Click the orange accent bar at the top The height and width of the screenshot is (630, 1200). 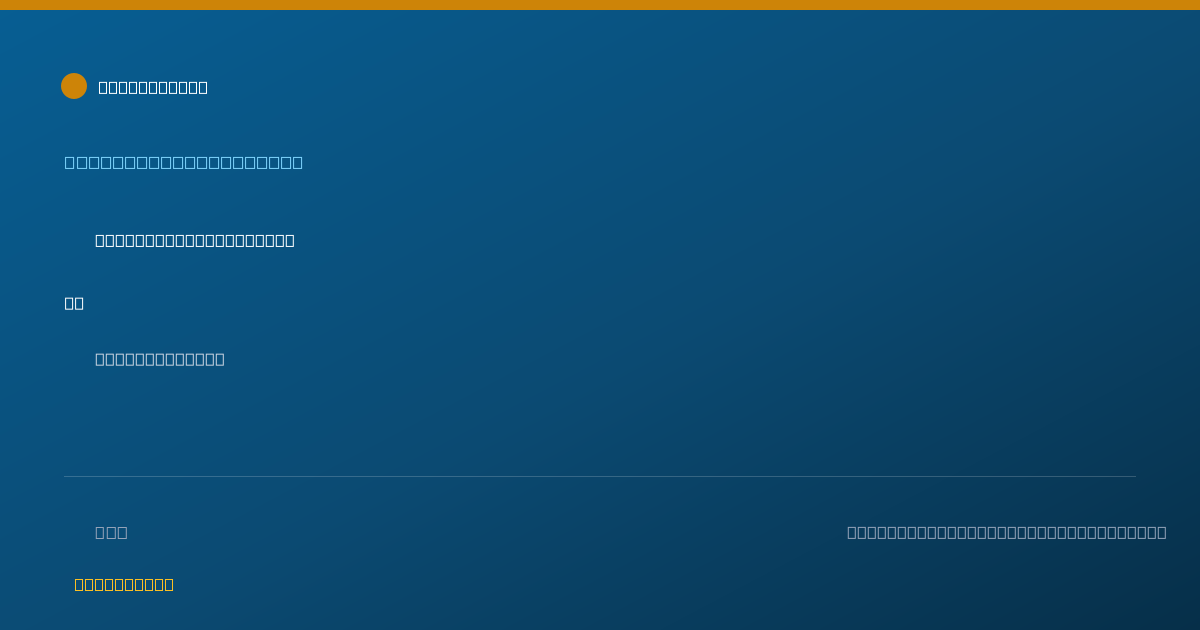click(x=600, y=5)
